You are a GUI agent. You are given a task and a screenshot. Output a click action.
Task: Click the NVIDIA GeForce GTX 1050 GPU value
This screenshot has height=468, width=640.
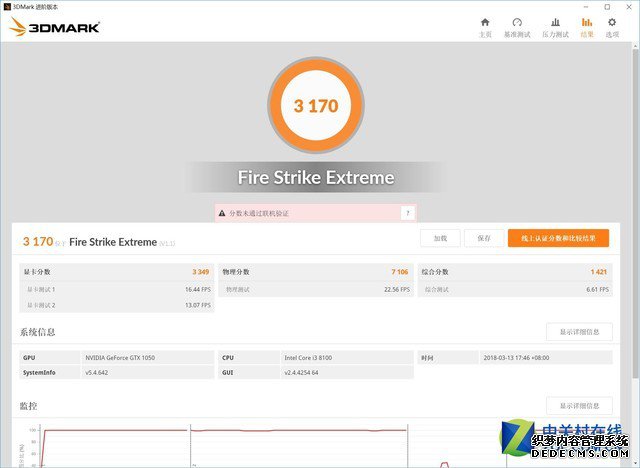pos(120,358)
